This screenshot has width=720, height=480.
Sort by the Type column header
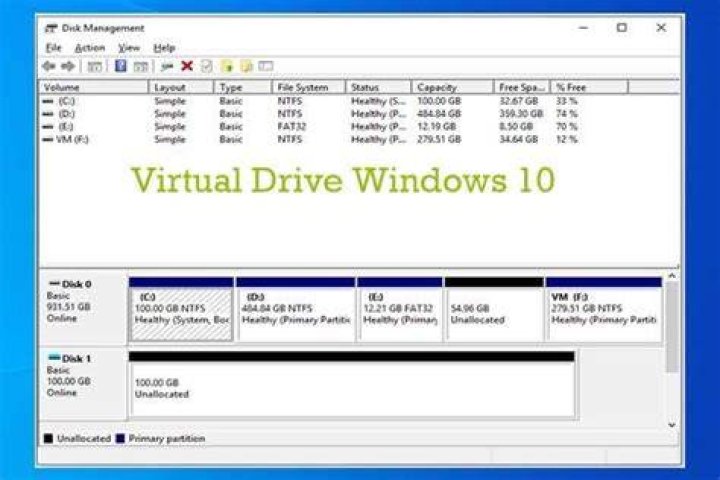243,87
